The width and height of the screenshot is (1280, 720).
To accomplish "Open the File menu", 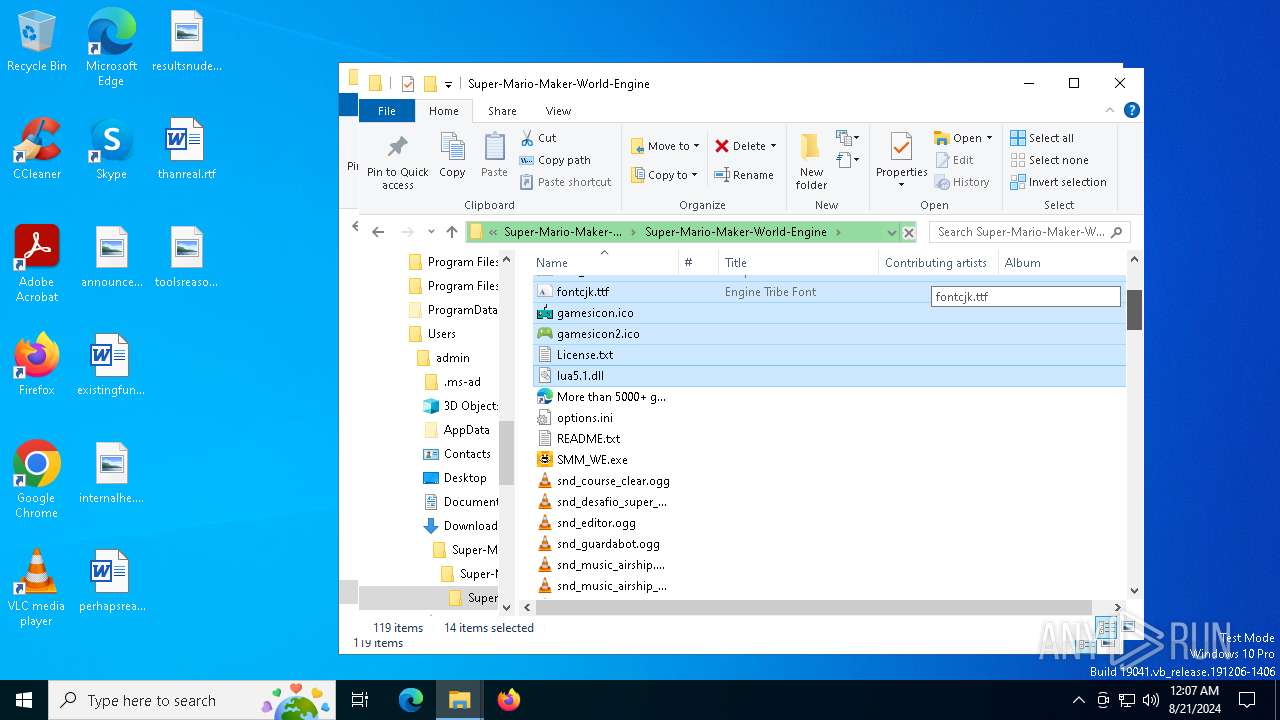I will (x=387, y=111).
